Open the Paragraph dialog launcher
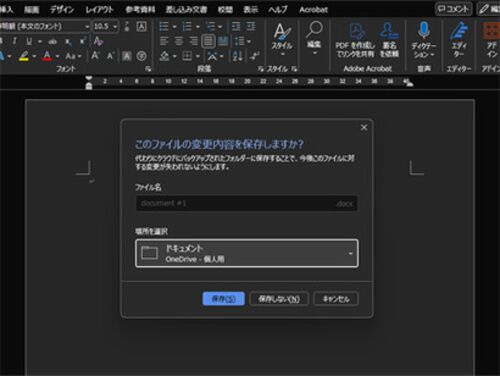500x376 pixels. [x=261, y=69]
